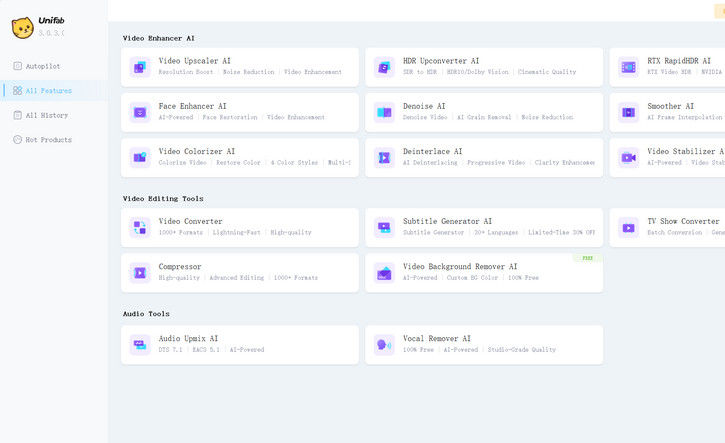Screen dimensions: 725x443
Task: Click the Video Editing Tools heading
Action: point(163,199)
